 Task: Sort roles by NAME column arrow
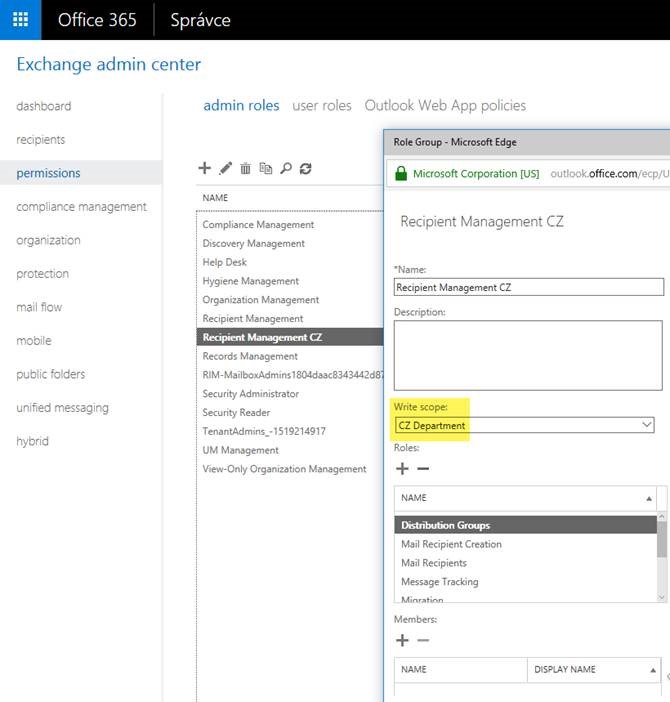pyautogui.click(x=649, y=498)
